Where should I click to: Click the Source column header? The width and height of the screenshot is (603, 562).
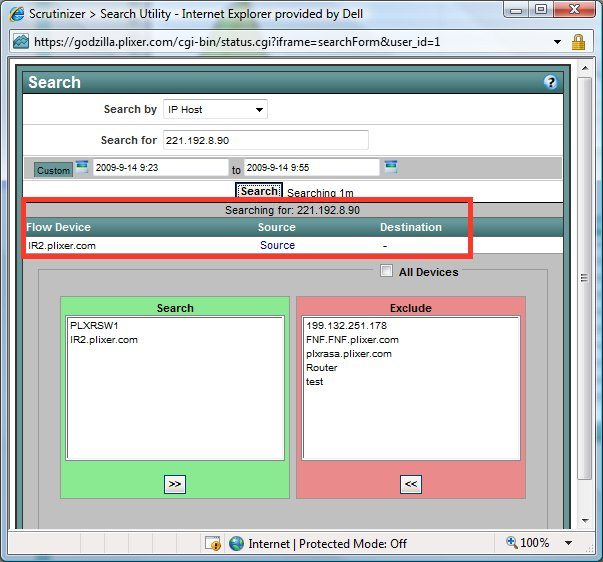coord(277,227)
